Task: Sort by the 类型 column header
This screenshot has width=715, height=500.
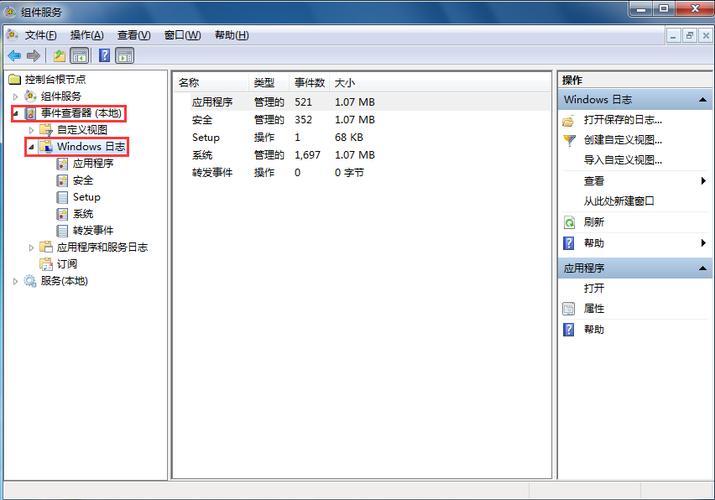Action: [269, 82]
